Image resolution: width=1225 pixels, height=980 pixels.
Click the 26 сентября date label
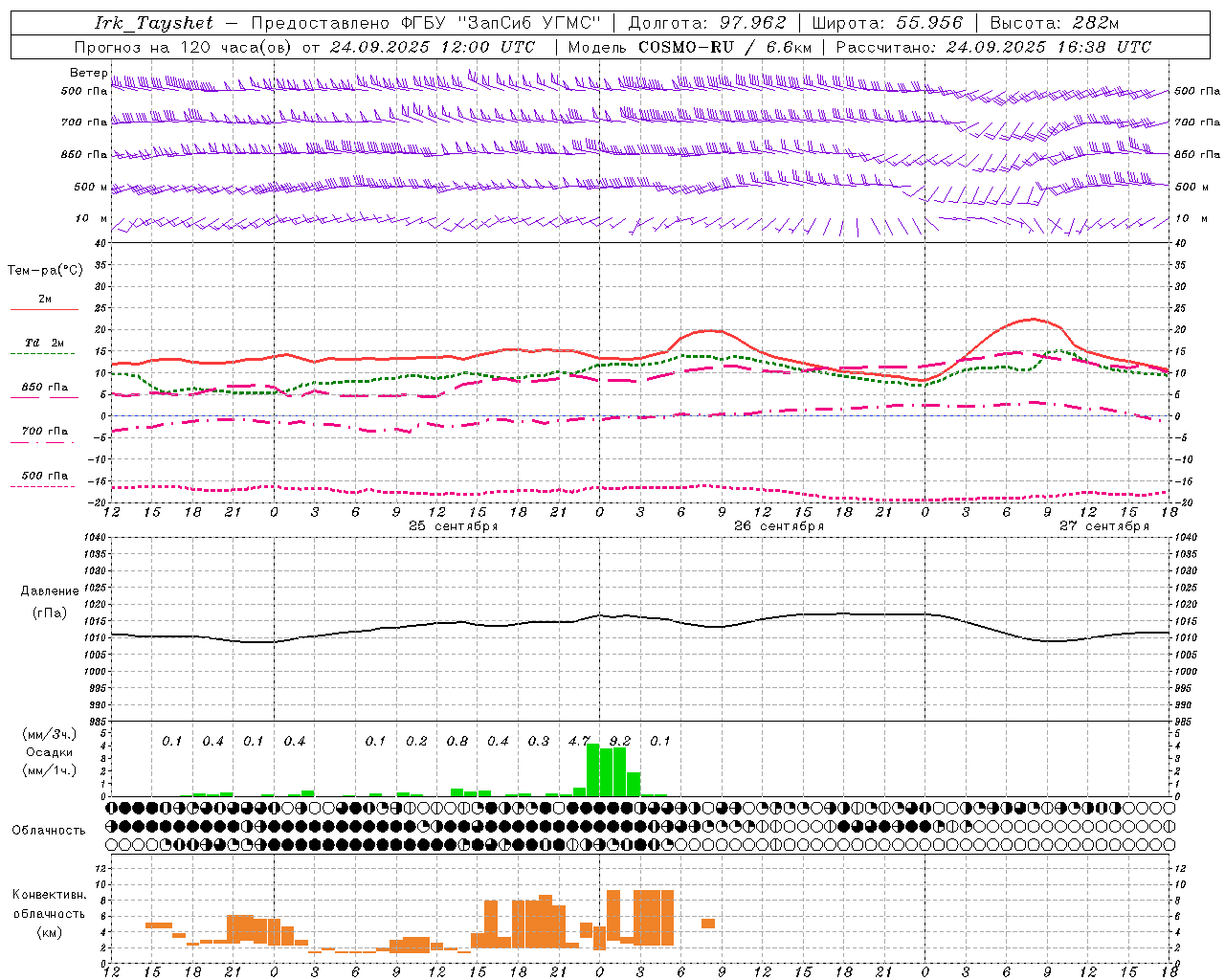[778, 526]
